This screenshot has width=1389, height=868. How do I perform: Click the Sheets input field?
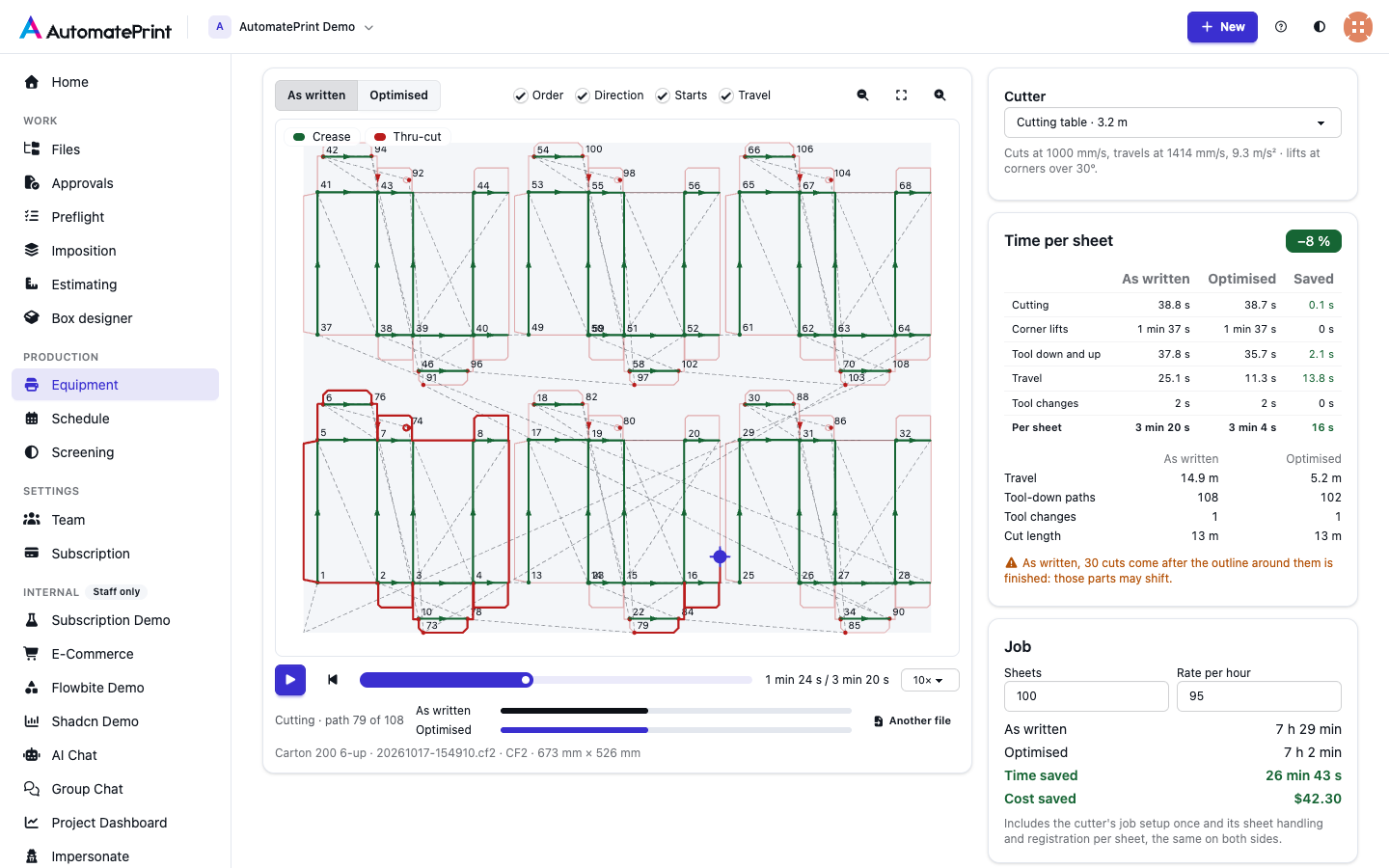tap(1086, 696)
